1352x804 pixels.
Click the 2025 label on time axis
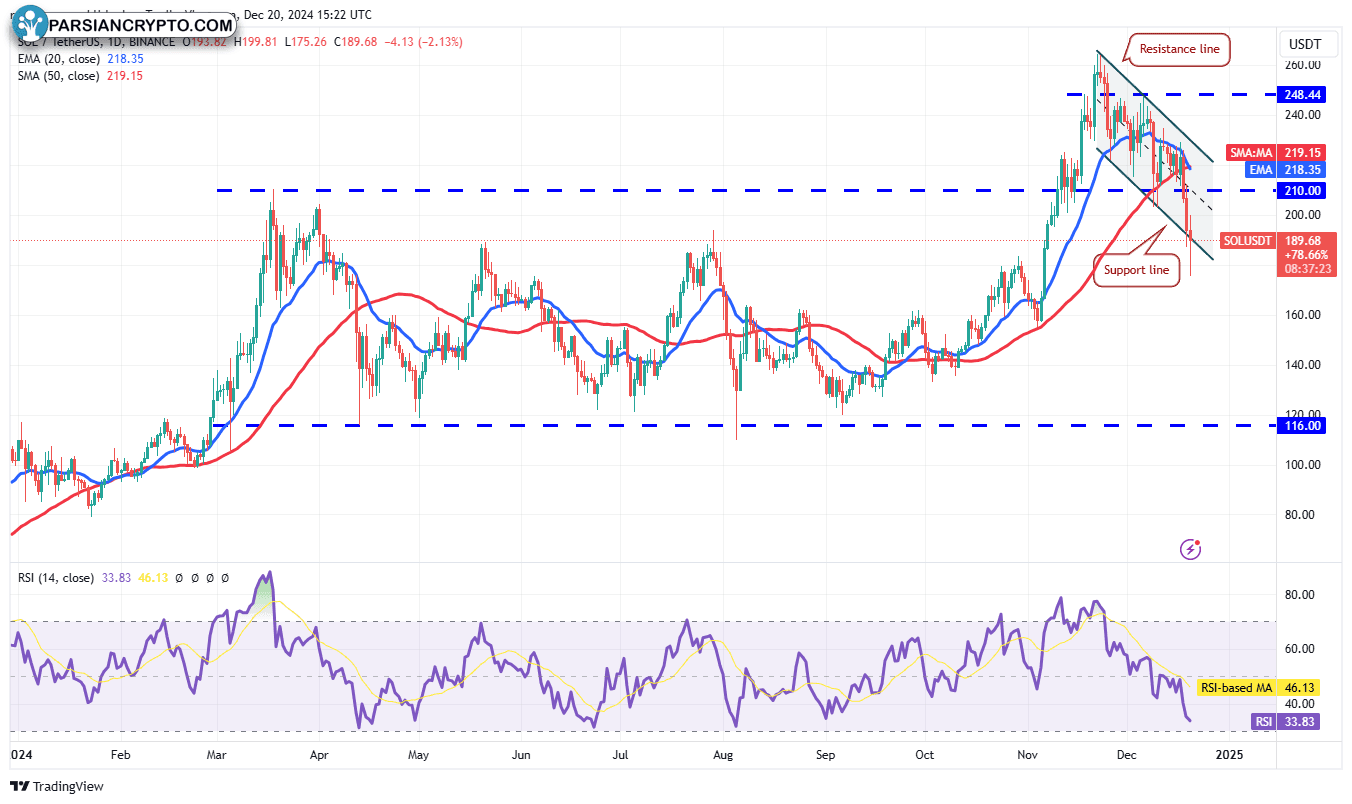tap(1231, 756)
